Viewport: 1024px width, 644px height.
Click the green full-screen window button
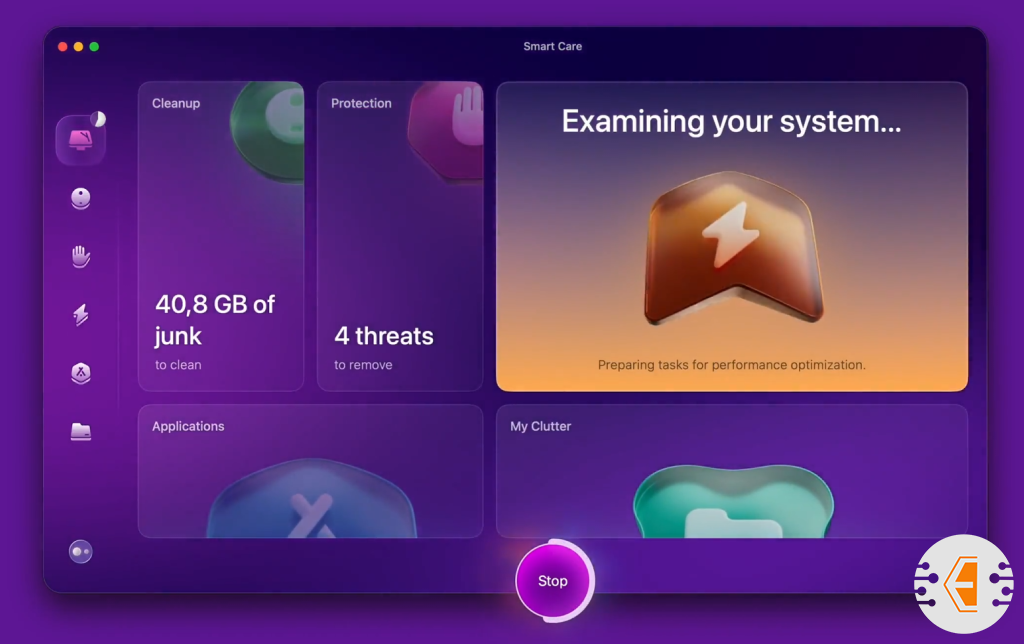[x=94, y=47]
